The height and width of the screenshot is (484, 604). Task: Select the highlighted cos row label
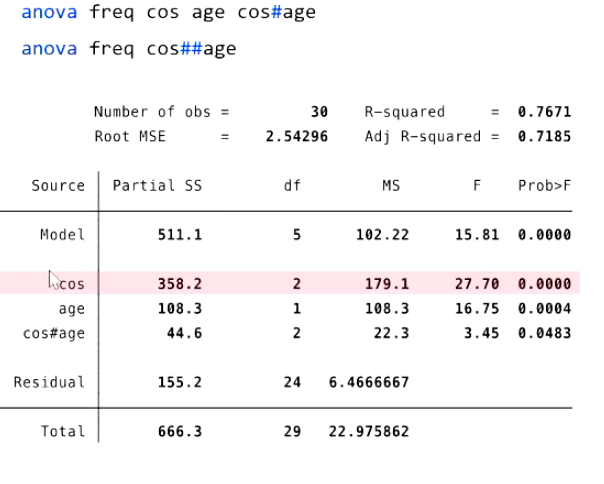click(72, 284)
